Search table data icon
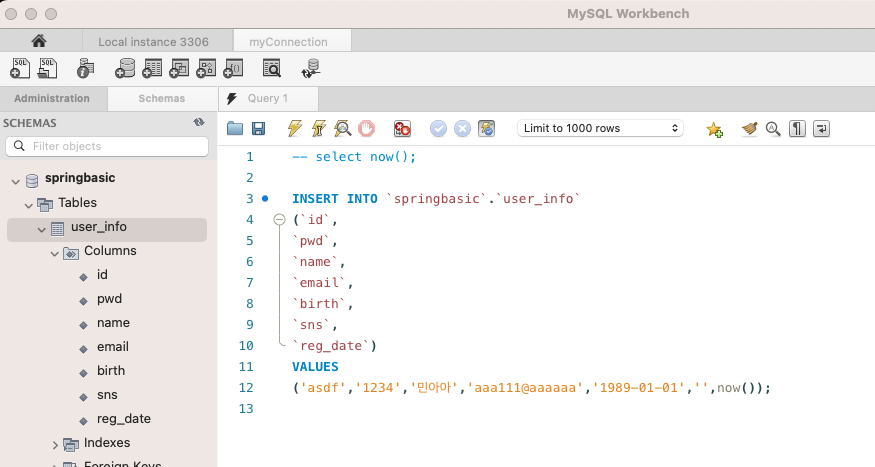875x467 pixels. (x=272, y=69)
